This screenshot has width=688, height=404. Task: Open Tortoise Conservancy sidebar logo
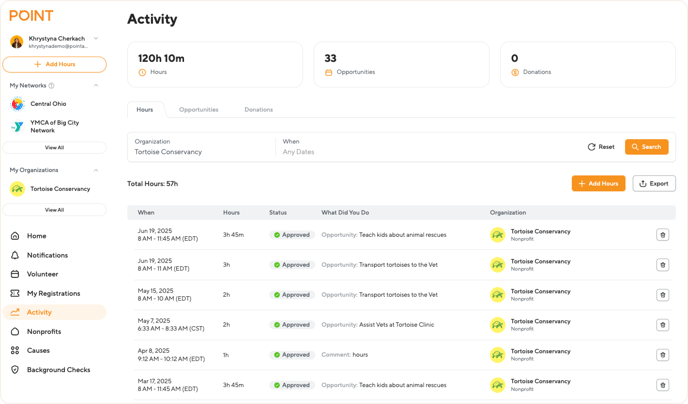(18, 189)
